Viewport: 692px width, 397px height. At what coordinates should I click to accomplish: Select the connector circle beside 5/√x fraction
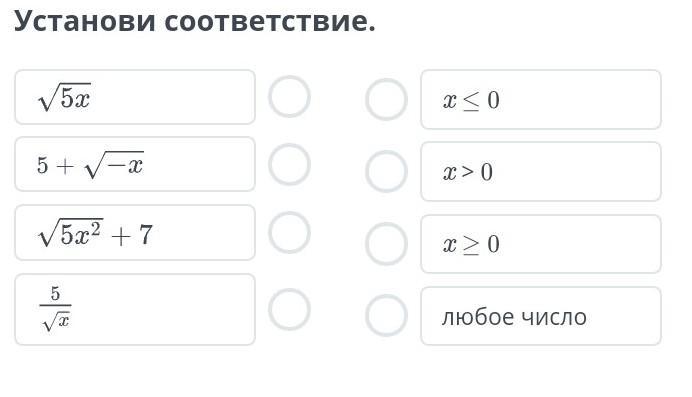click(290, 309)
